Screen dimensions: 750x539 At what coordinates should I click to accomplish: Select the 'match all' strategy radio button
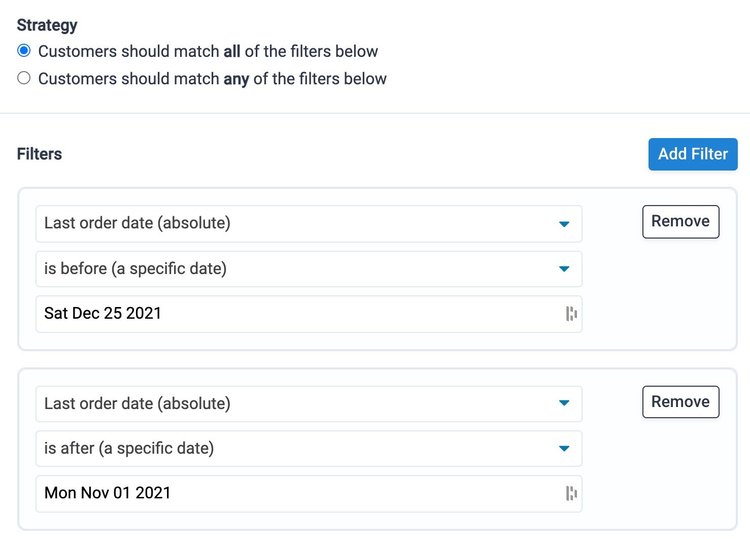(24, 51)
